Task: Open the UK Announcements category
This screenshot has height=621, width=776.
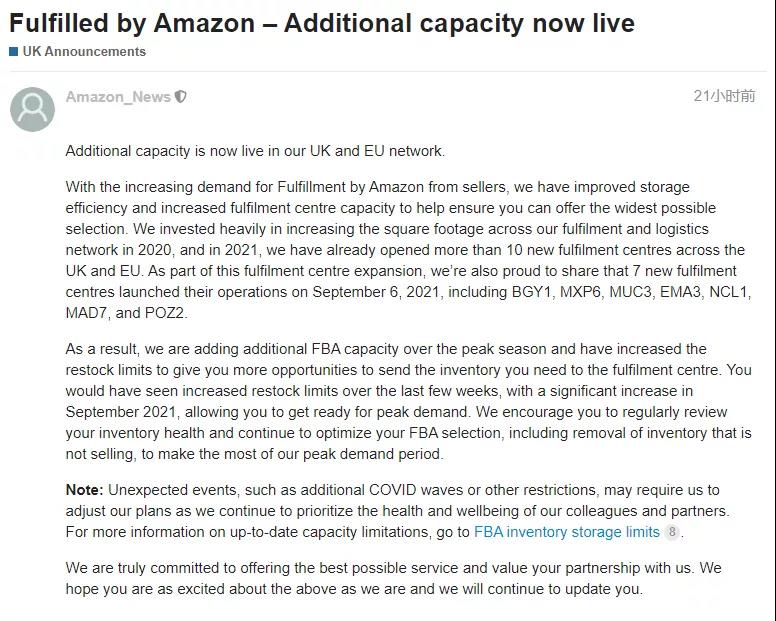Action: pos(84,51)
